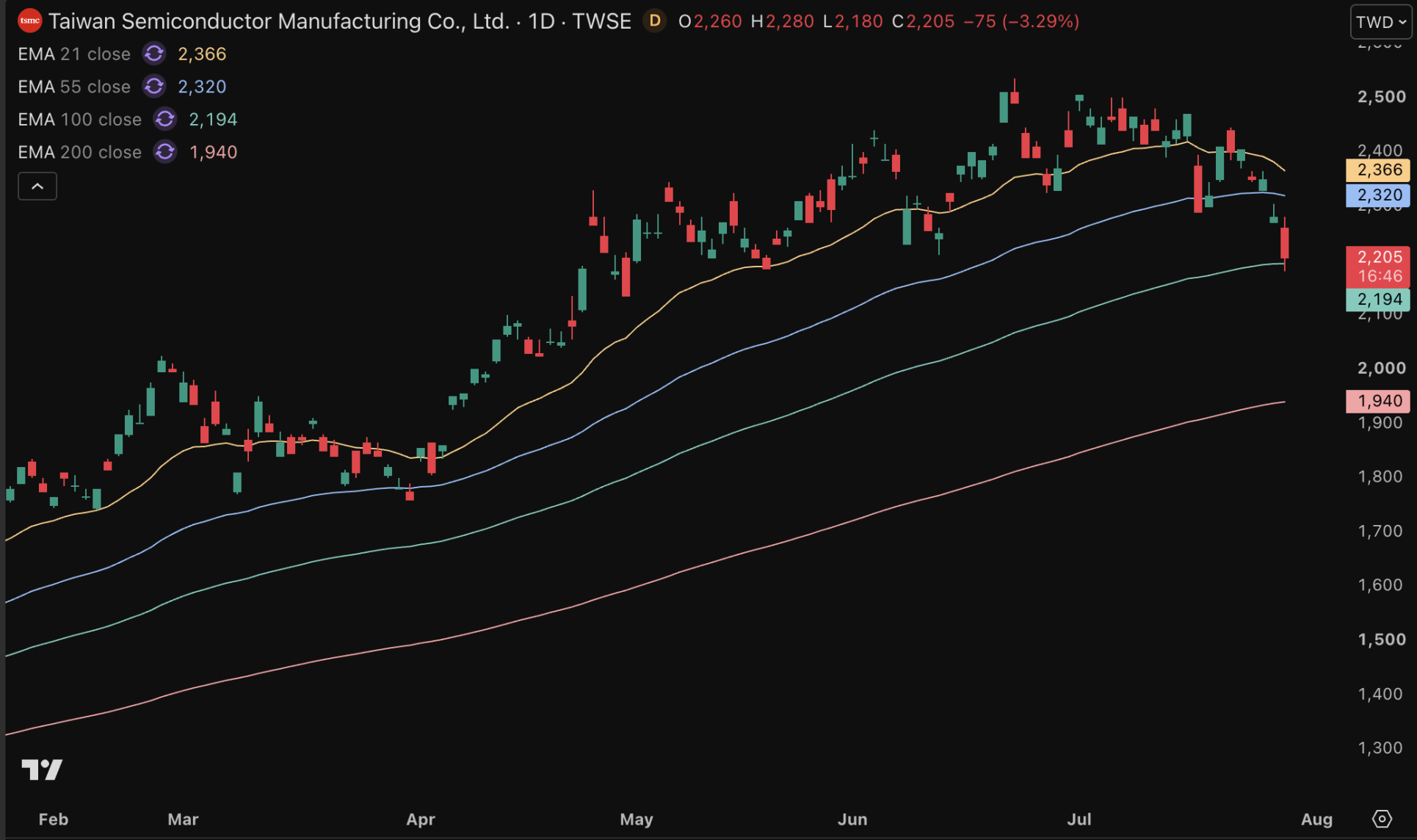Select the EMA 200 close indicator label

(79, 152)
